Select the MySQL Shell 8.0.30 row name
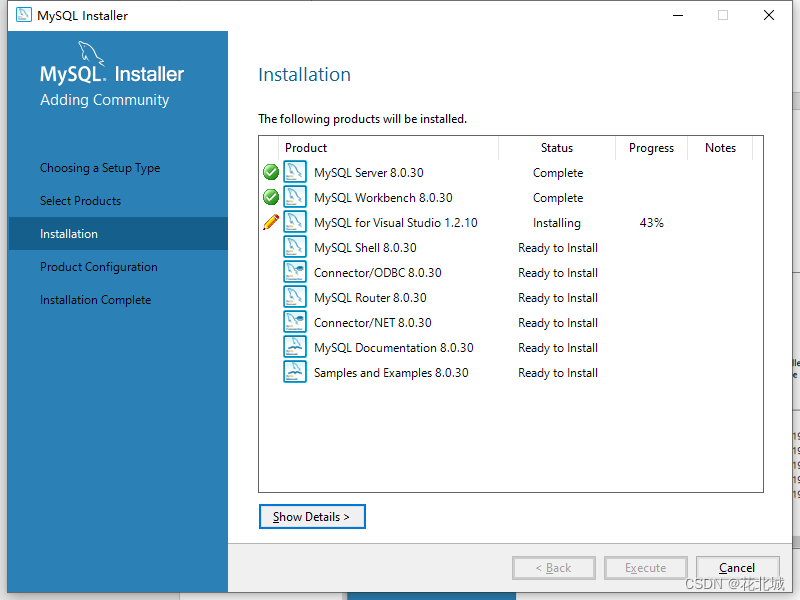Viewport: 800px width, 600px height. coord(365,248)
